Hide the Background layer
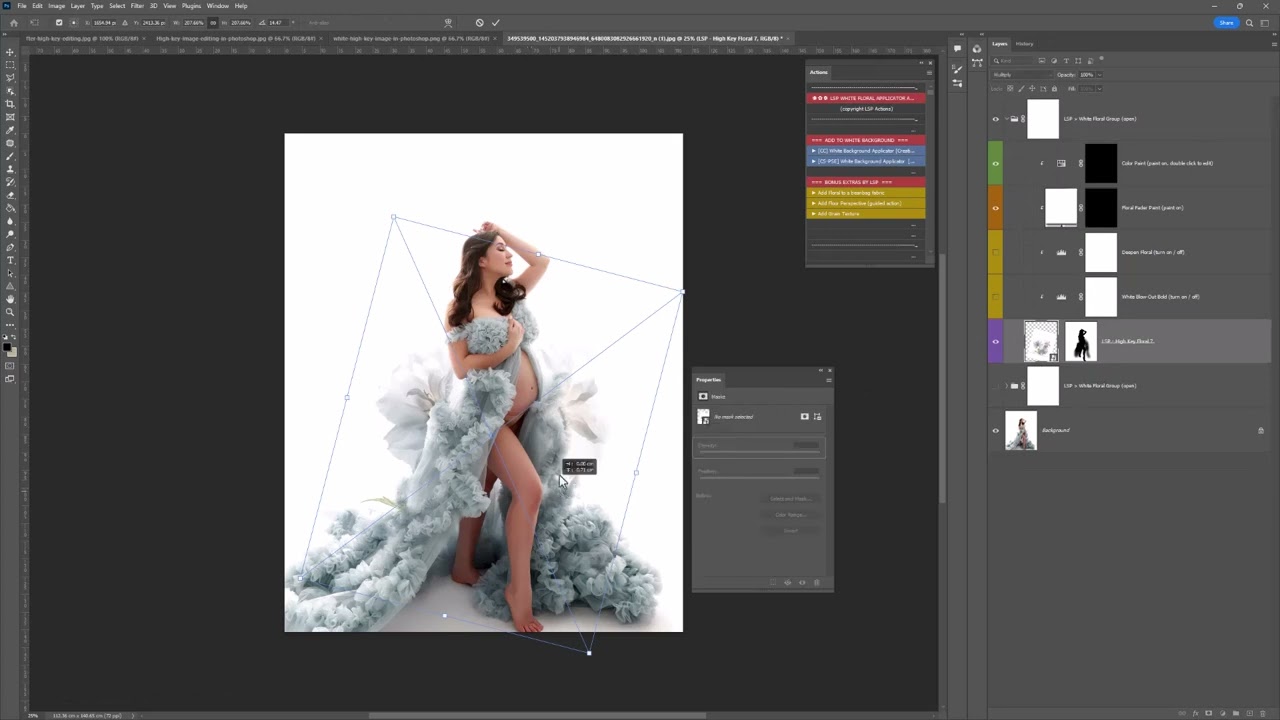This screenshot has width=1280, height=720. (x=995, y=431)
